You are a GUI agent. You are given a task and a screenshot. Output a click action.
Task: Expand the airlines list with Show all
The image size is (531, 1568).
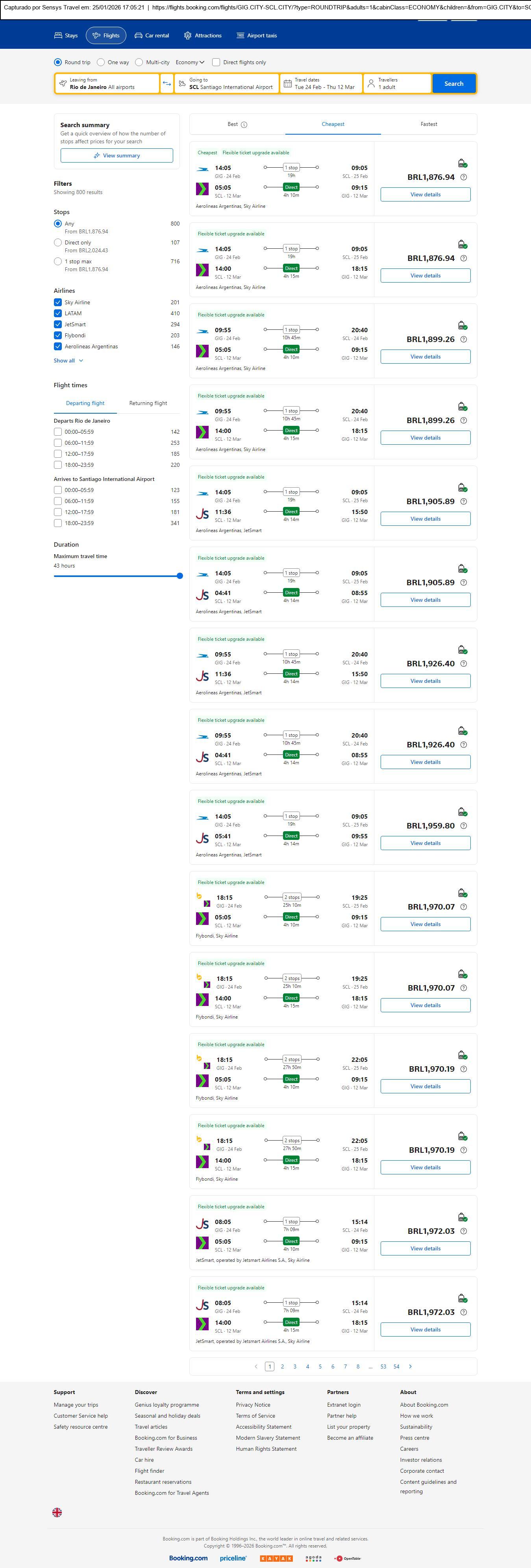point(68,361)
